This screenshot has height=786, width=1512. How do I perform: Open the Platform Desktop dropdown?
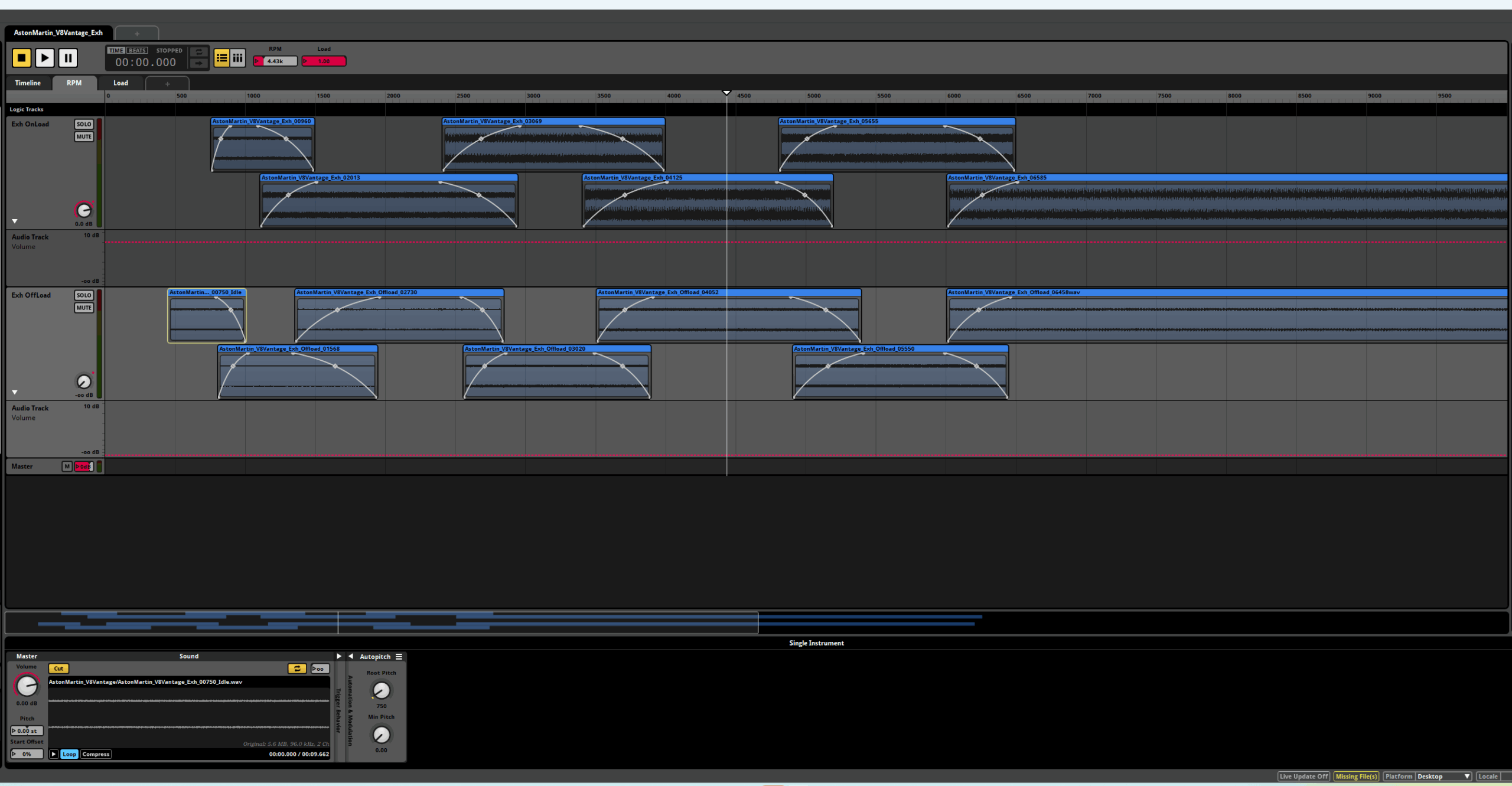pyautogui.click(x=1443, y=777)
